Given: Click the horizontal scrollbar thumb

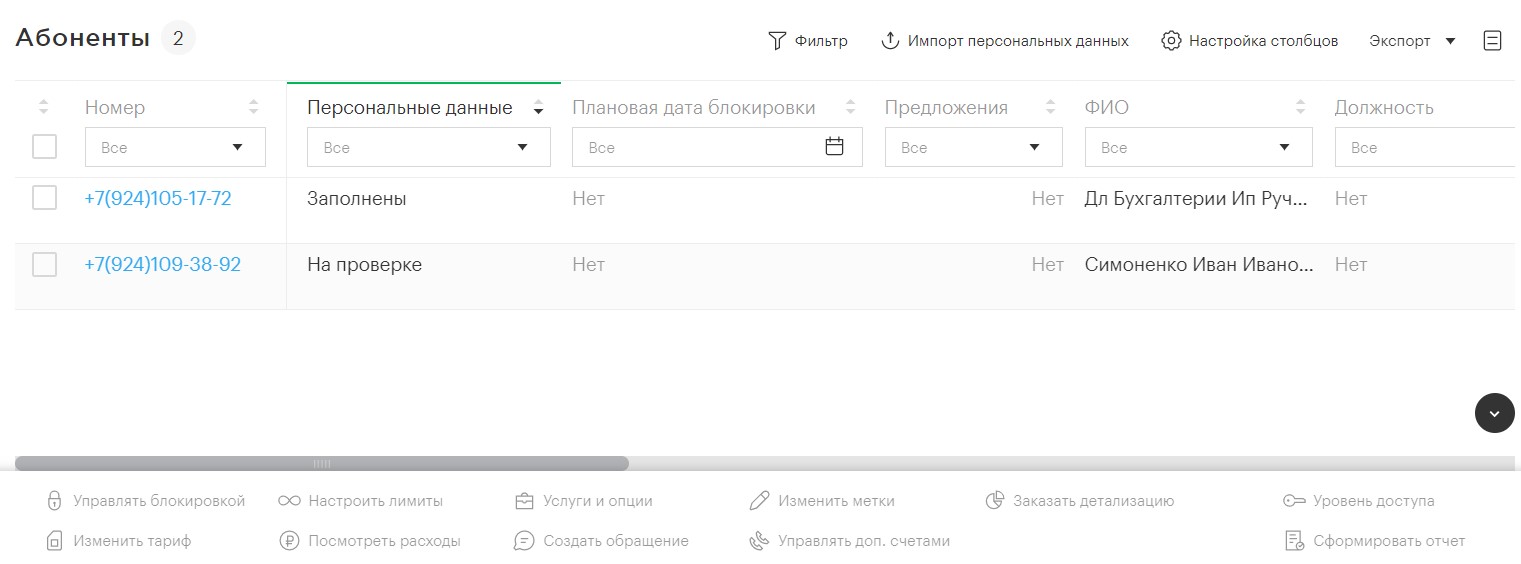Looking at the screenshot, I should (321, 464).
